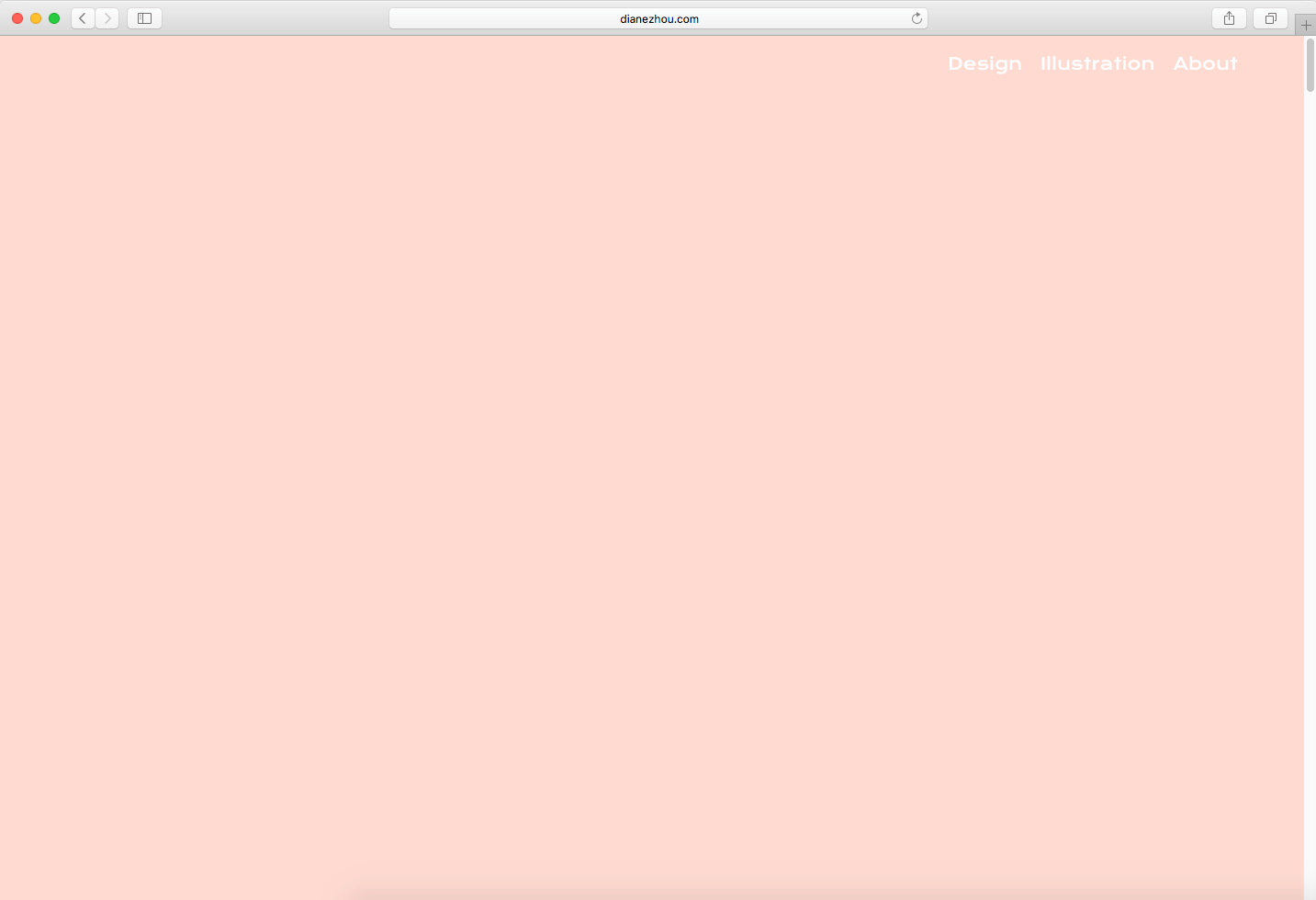
Task: Go back to the previous page
Action: [83, 18]
